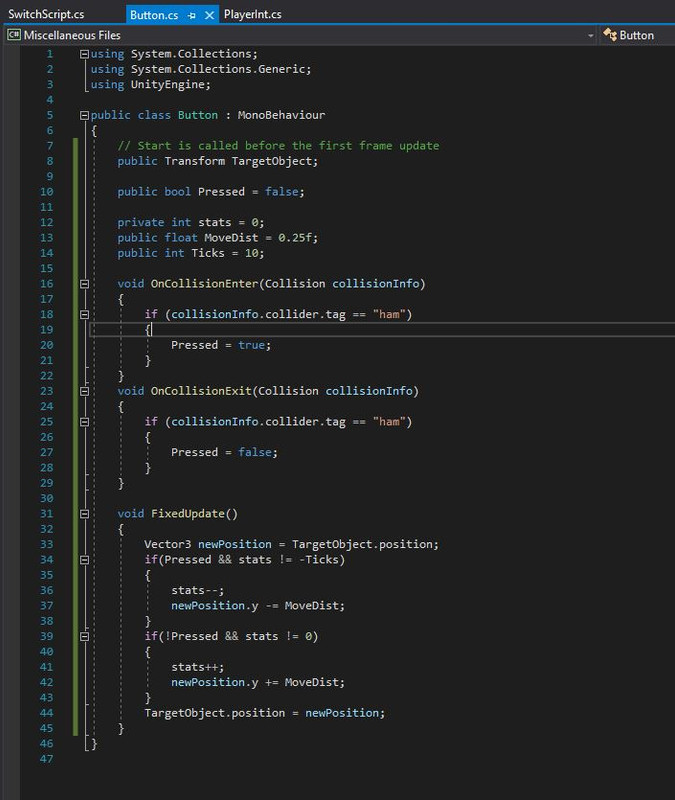The image size is (675, 800).
Task: Open the PlayerInt.cs tab
Action: pos(253,14)
